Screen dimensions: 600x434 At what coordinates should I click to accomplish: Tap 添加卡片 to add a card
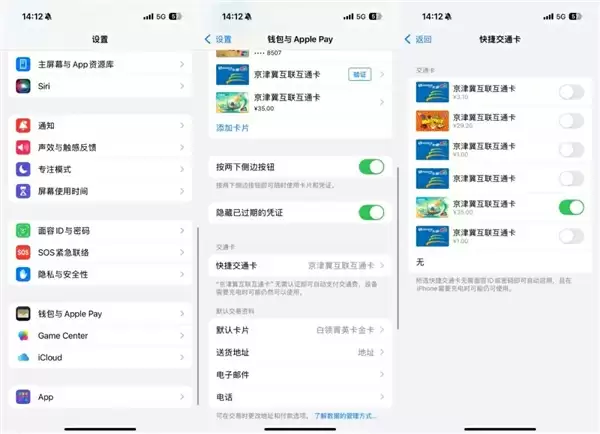(x=233, y=128)
